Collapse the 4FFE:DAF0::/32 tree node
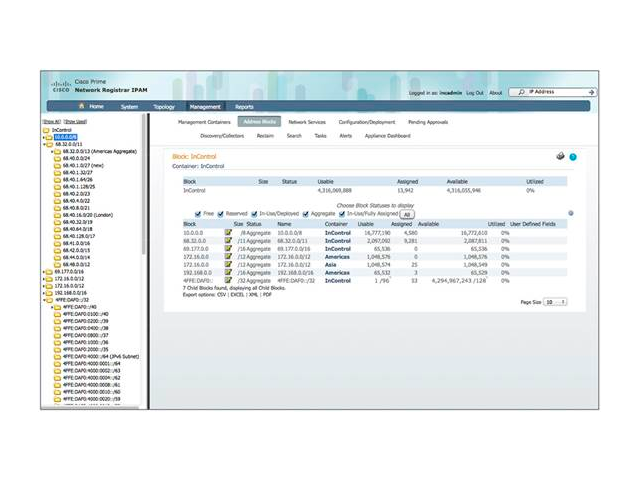The image size is (640, 480). click(43, 298)
